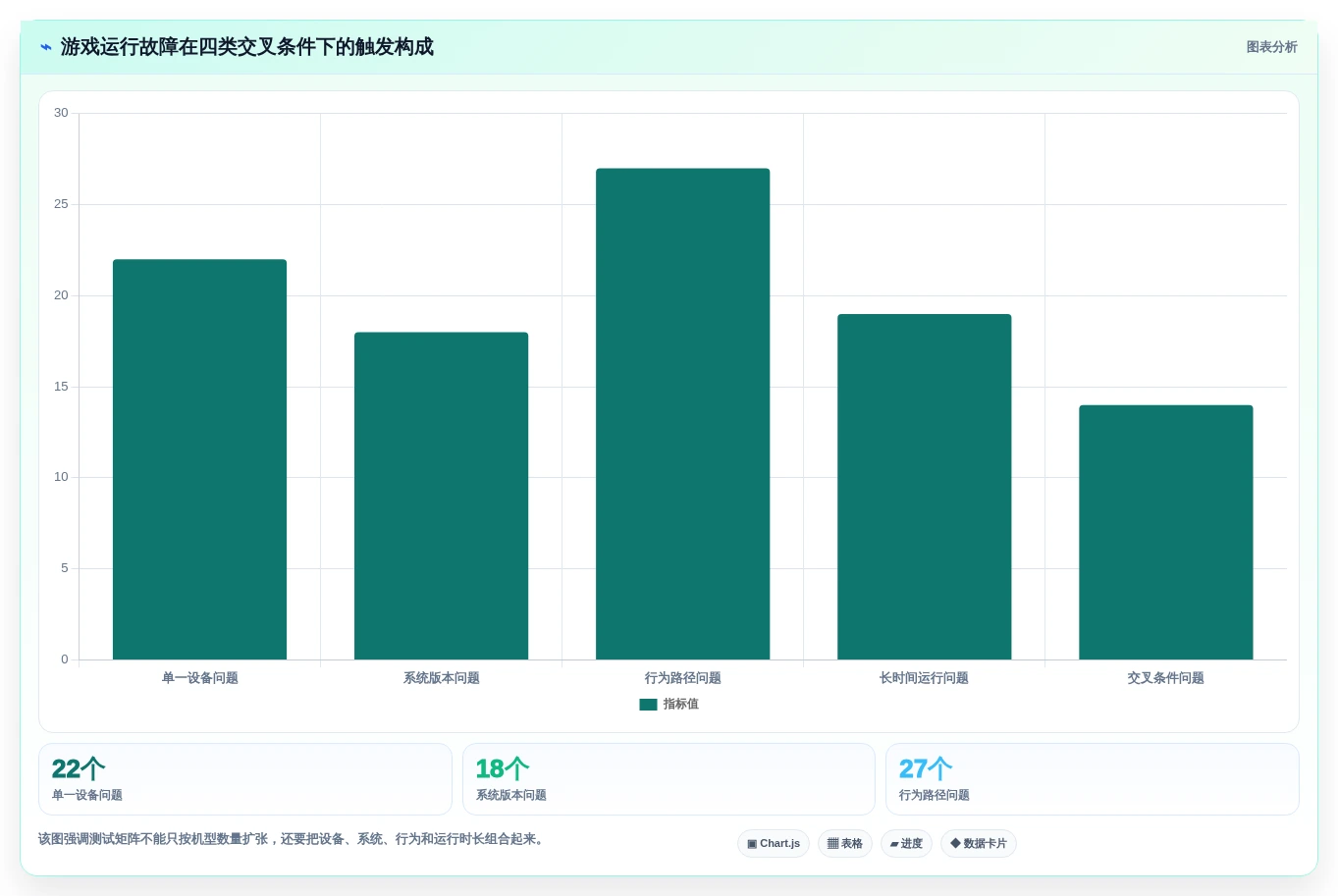Click the 行为路径问题 bar in the chart
This screenshot has height=896, width=1338.
pos(682,414)
